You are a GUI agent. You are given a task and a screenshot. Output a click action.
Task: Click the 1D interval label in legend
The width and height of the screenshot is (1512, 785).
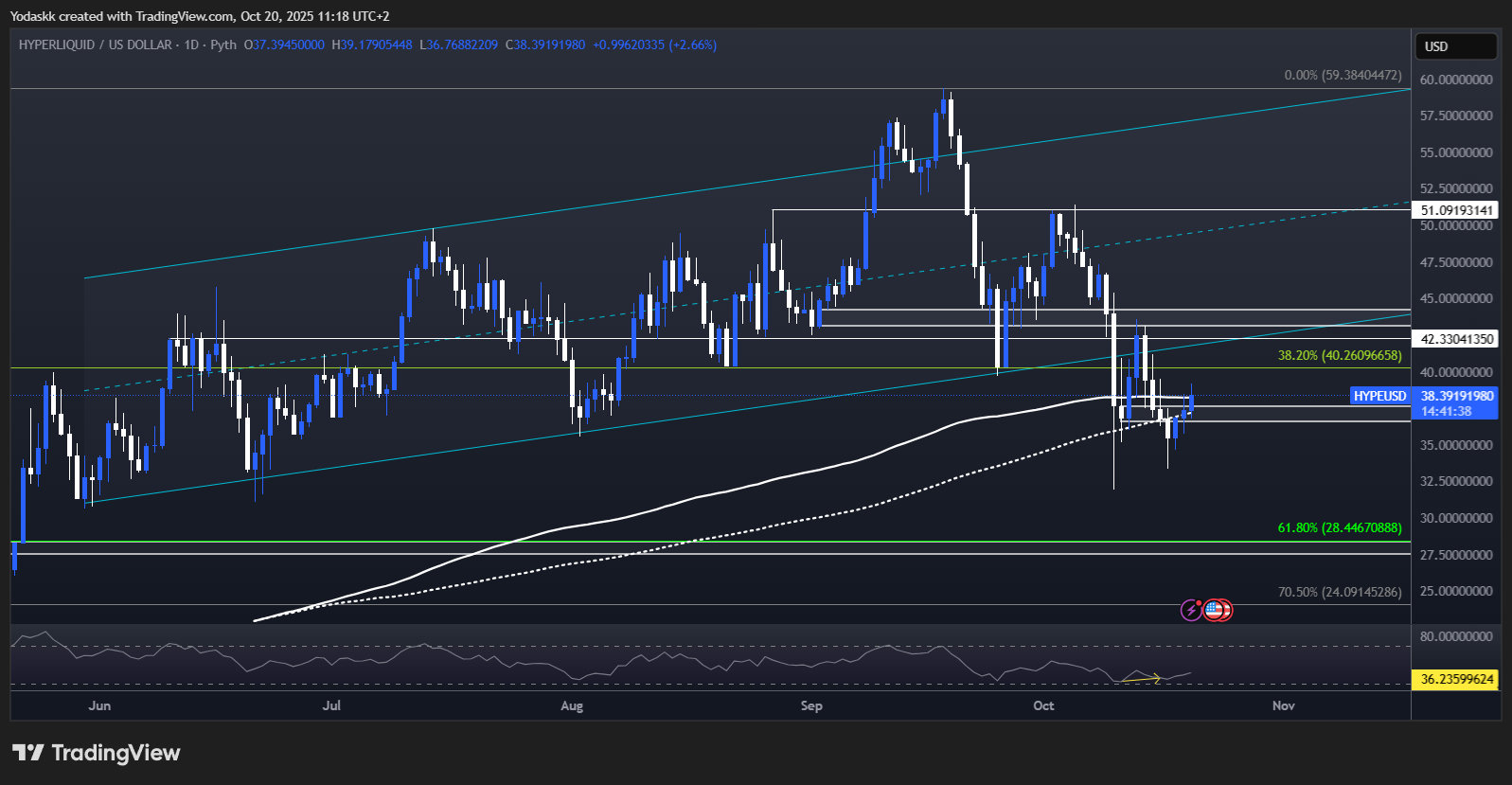point(191,45)
